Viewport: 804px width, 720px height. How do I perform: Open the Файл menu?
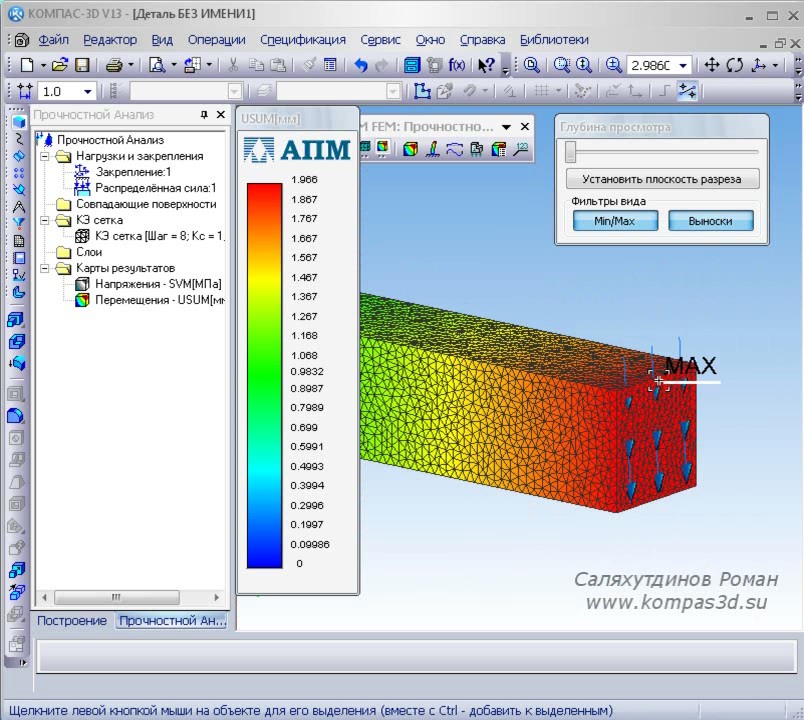pos(53,40)
